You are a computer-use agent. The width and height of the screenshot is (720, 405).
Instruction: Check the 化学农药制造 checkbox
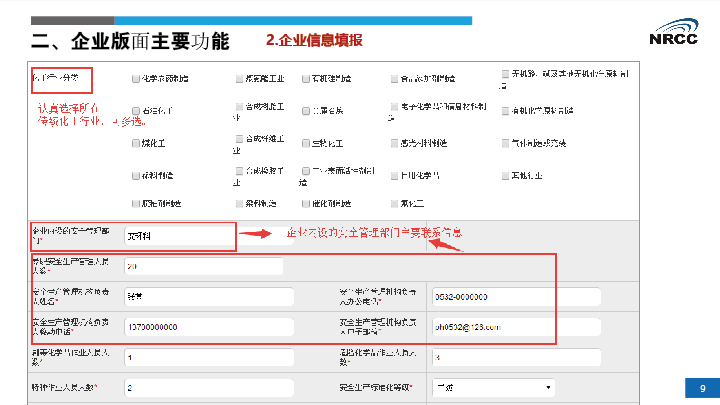pos(135,77)
